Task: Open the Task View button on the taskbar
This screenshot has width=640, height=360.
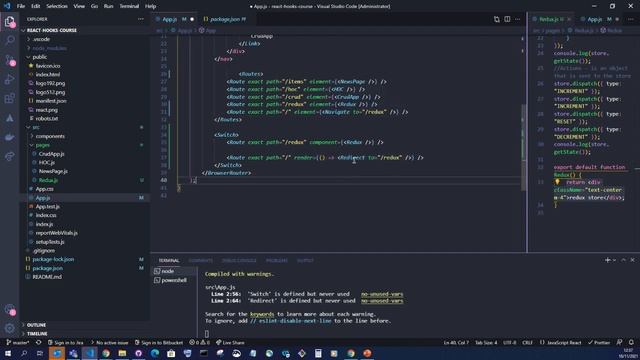Action: click(x=40, y=353)
